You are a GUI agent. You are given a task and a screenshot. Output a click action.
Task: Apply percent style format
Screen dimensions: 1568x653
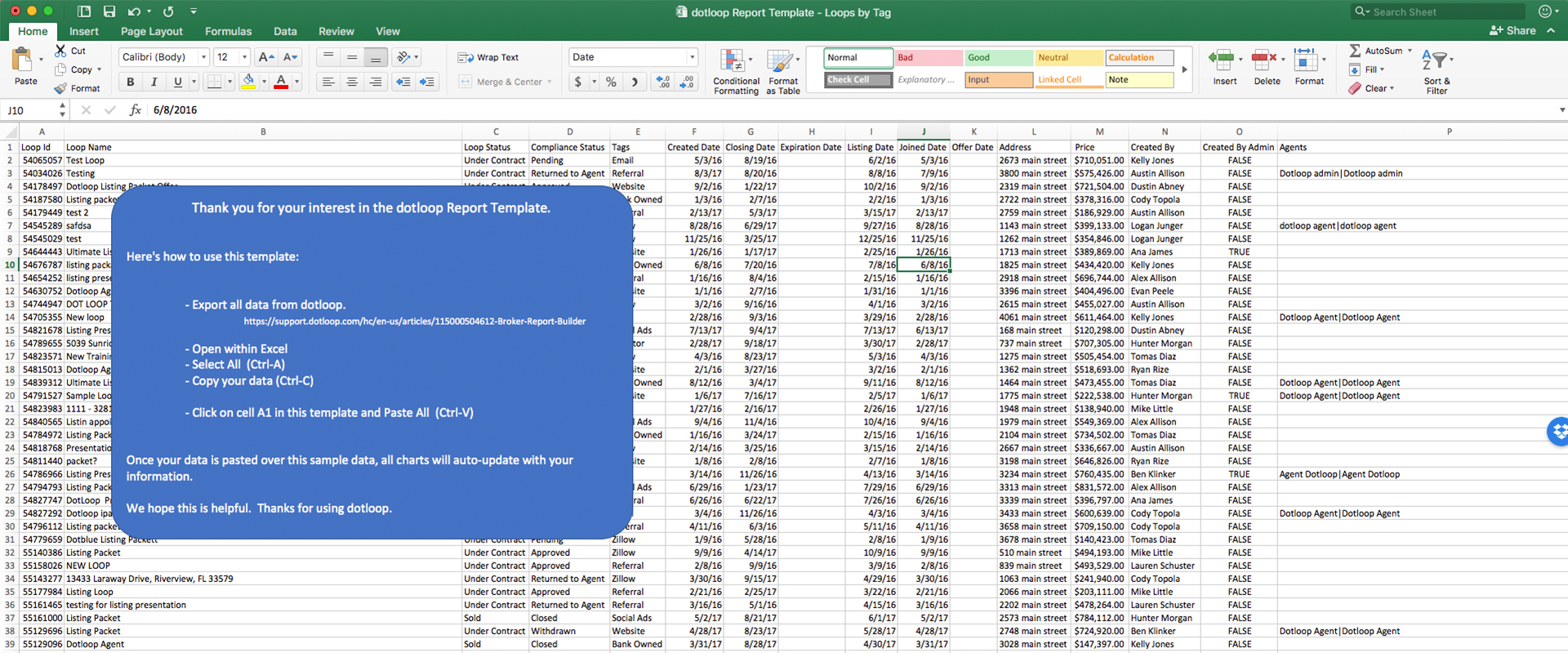(x=611, y=82)
